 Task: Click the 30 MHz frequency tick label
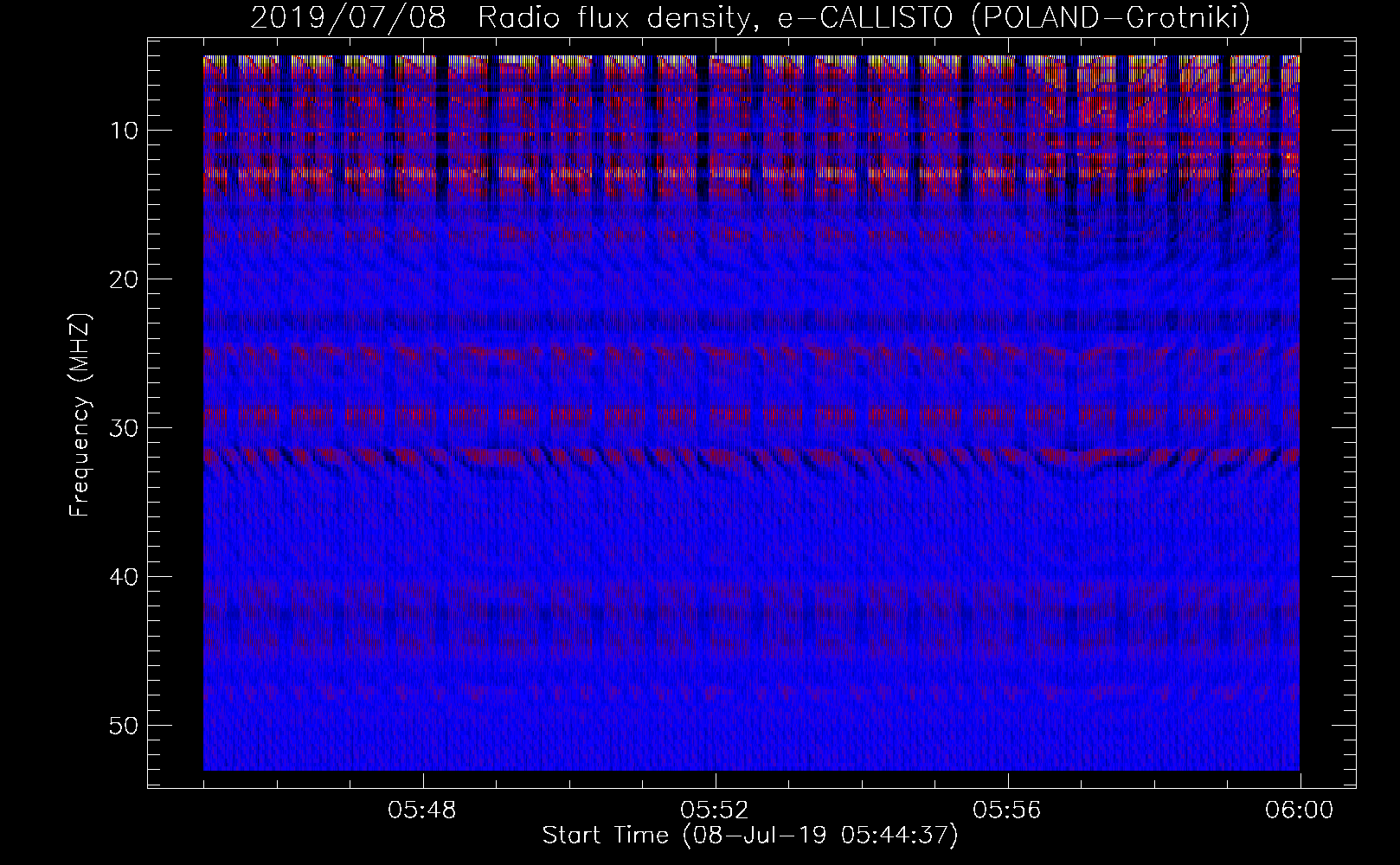click(x=125, y=427)
